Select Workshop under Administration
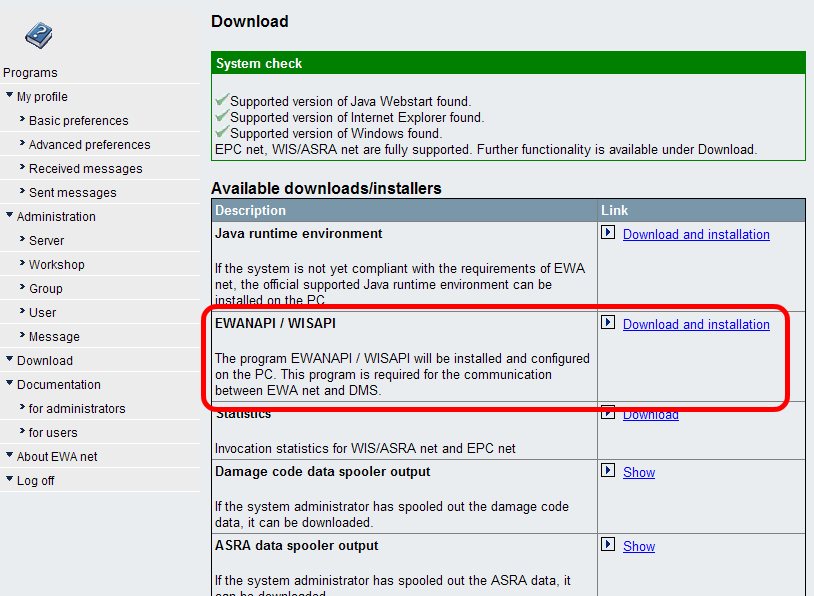 (x=56, y=265)
